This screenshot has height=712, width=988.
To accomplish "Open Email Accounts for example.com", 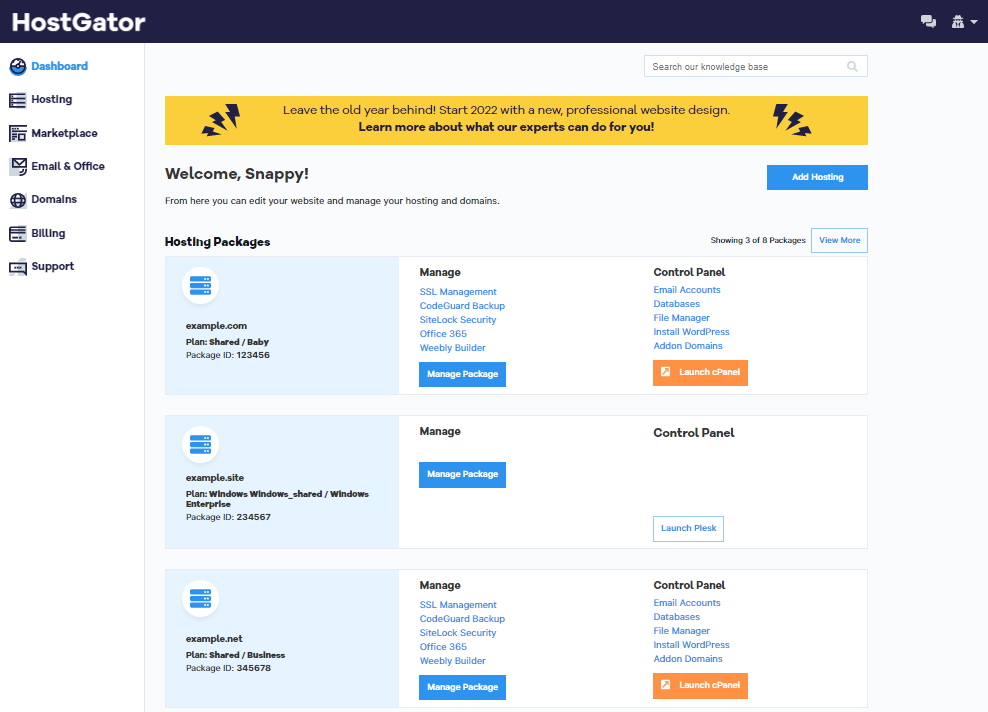I will tap(687, 290).
